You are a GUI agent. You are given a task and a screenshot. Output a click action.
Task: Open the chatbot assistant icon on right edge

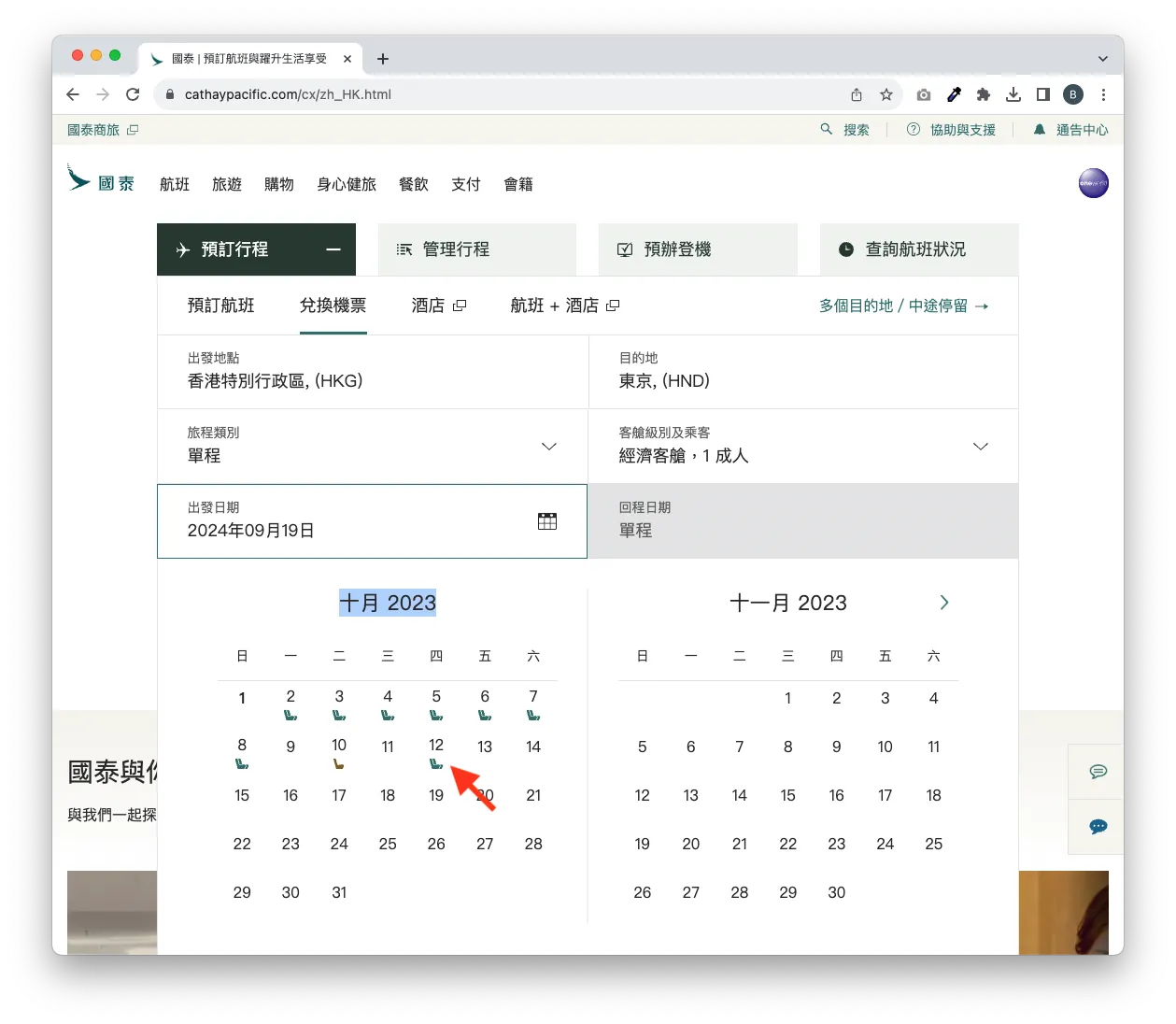pyautogui.click(x=1098, y=827)
